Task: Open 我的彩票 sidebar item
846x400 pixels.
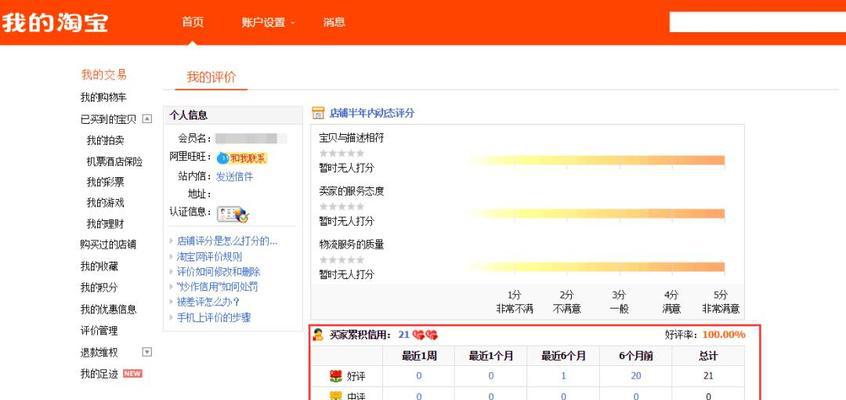Action: 105,182
